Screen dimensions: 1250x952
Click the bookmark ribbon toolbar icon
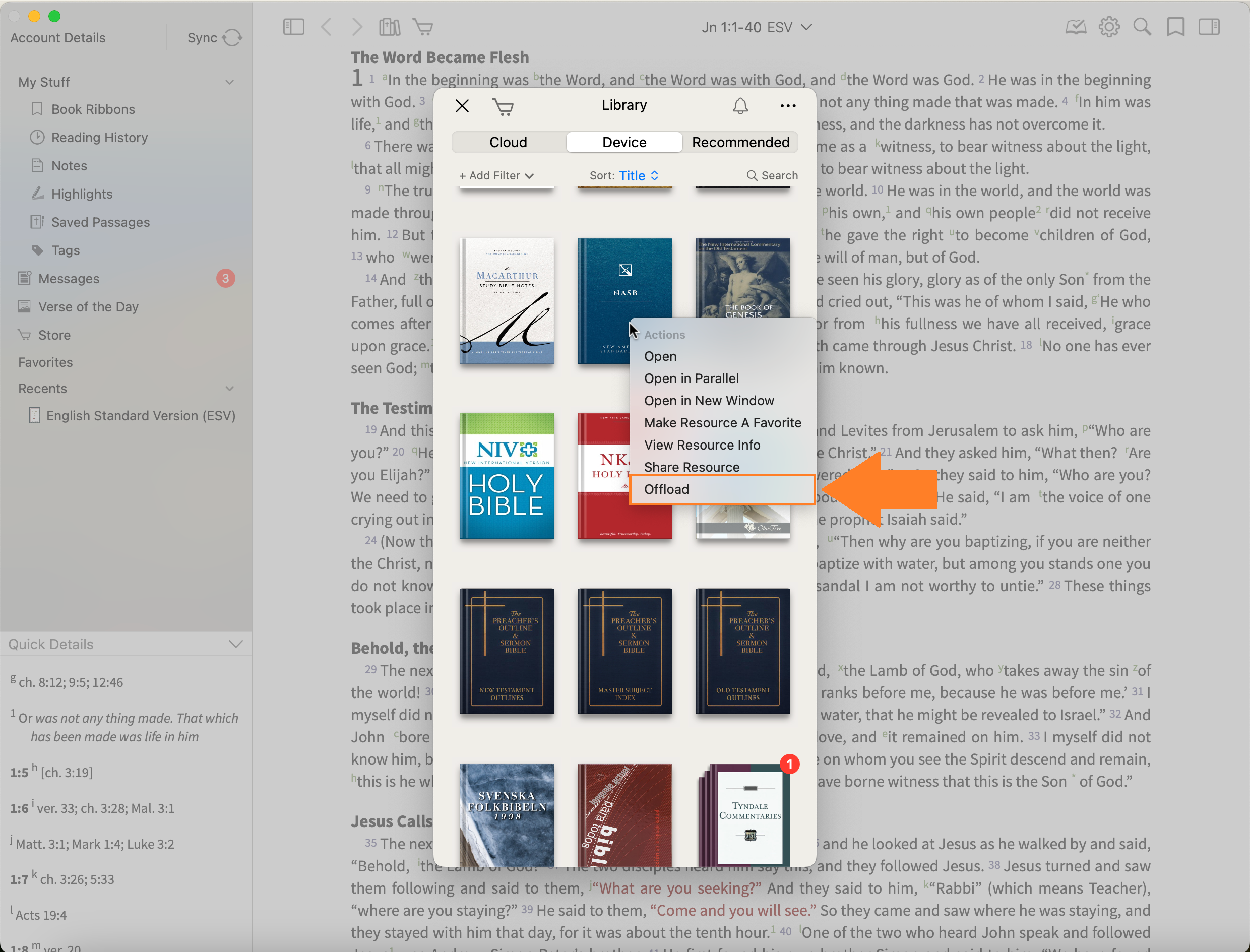1175,27
